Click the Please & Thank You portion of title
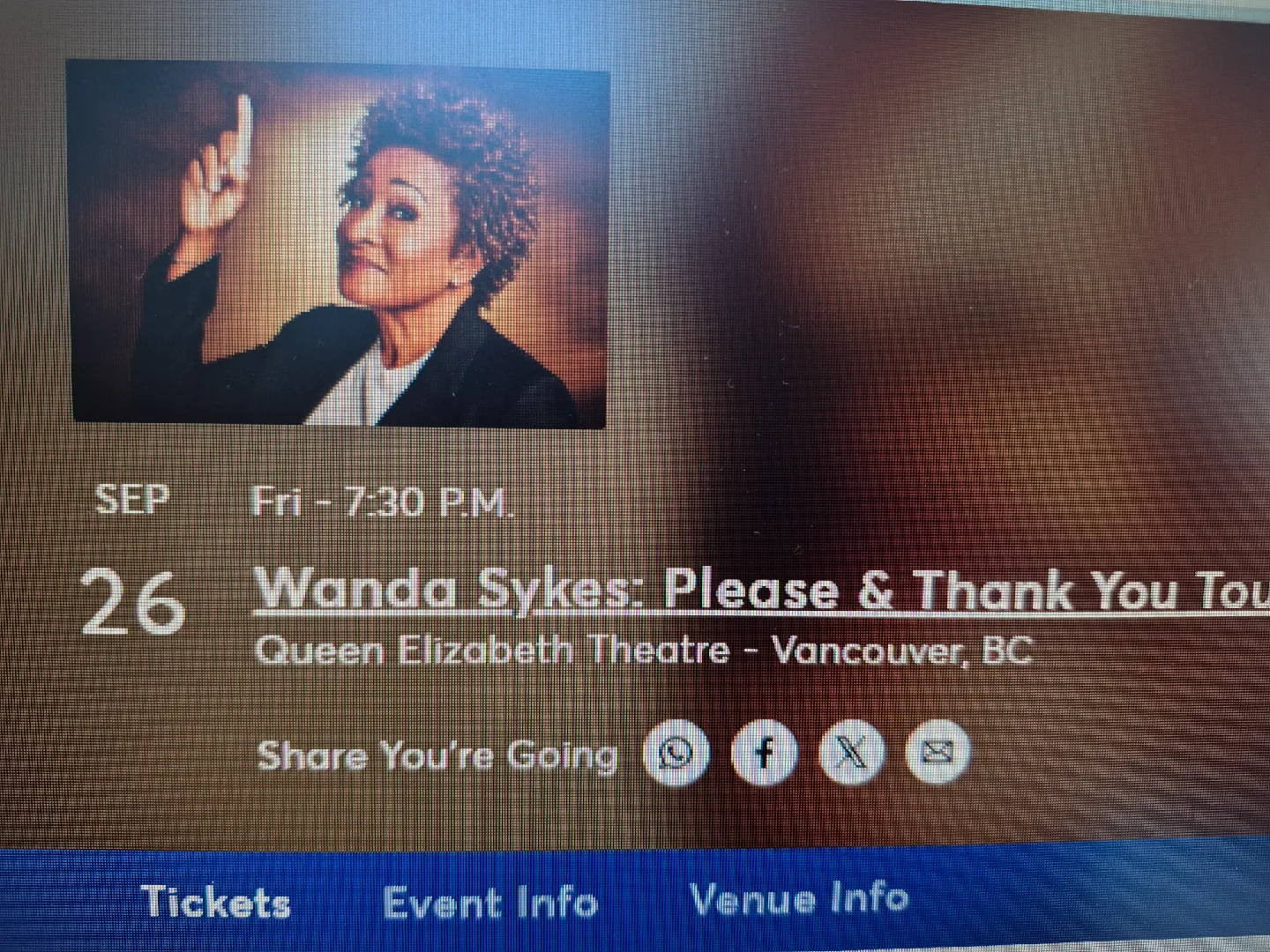This screenshot has height=952, width=1270. pyautogui.click(x=917, y=589)
